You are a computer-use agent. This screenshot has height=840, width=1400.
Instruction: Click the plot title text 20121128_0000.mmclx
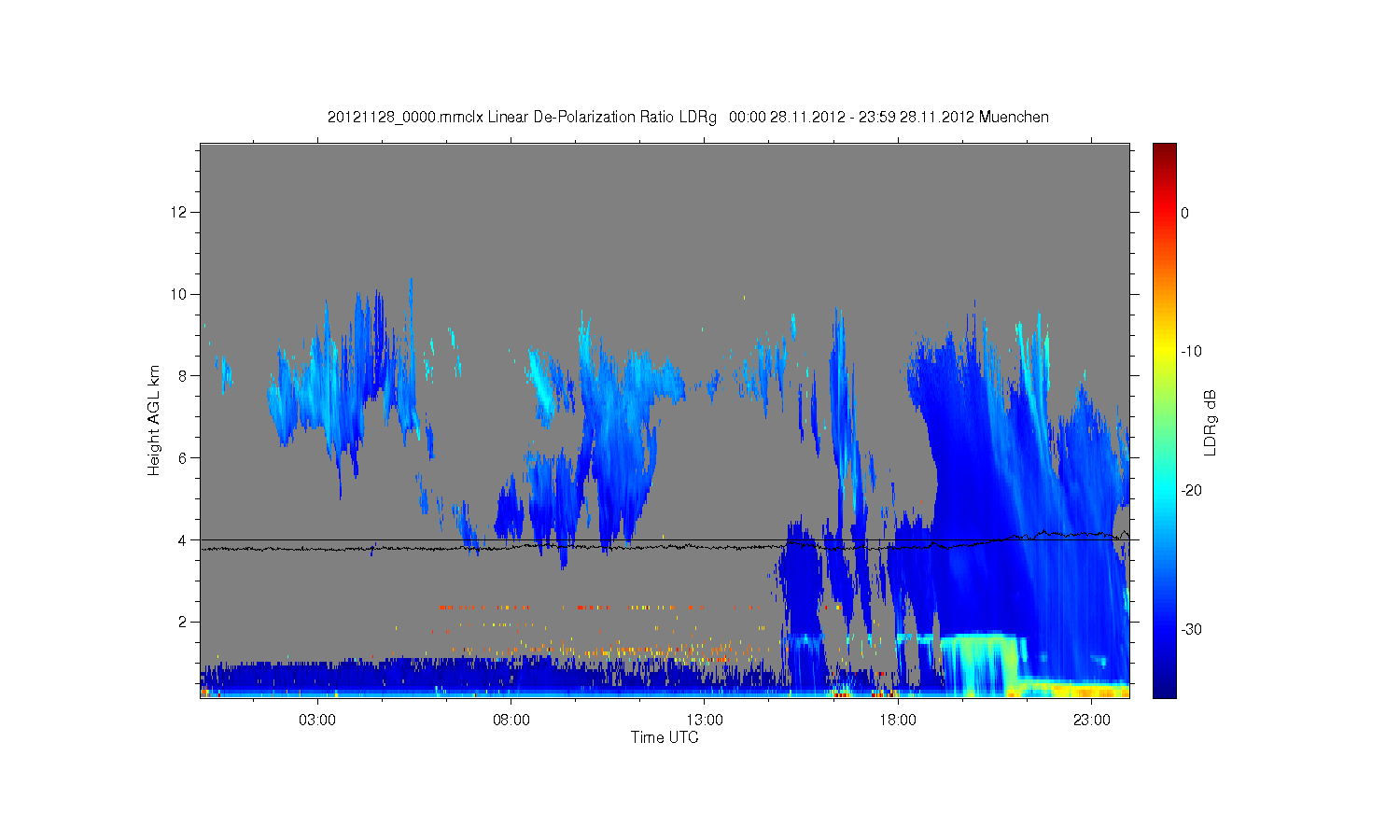[405, 118]
